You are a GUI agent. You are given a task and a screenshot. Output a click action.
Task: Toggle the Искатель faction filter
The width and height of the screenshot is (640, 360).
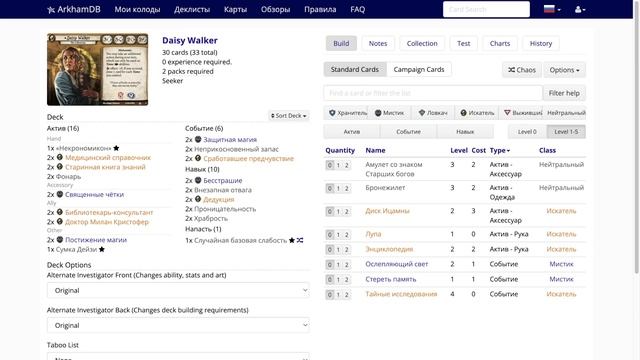pyautogui.click(x=477, y=113)
